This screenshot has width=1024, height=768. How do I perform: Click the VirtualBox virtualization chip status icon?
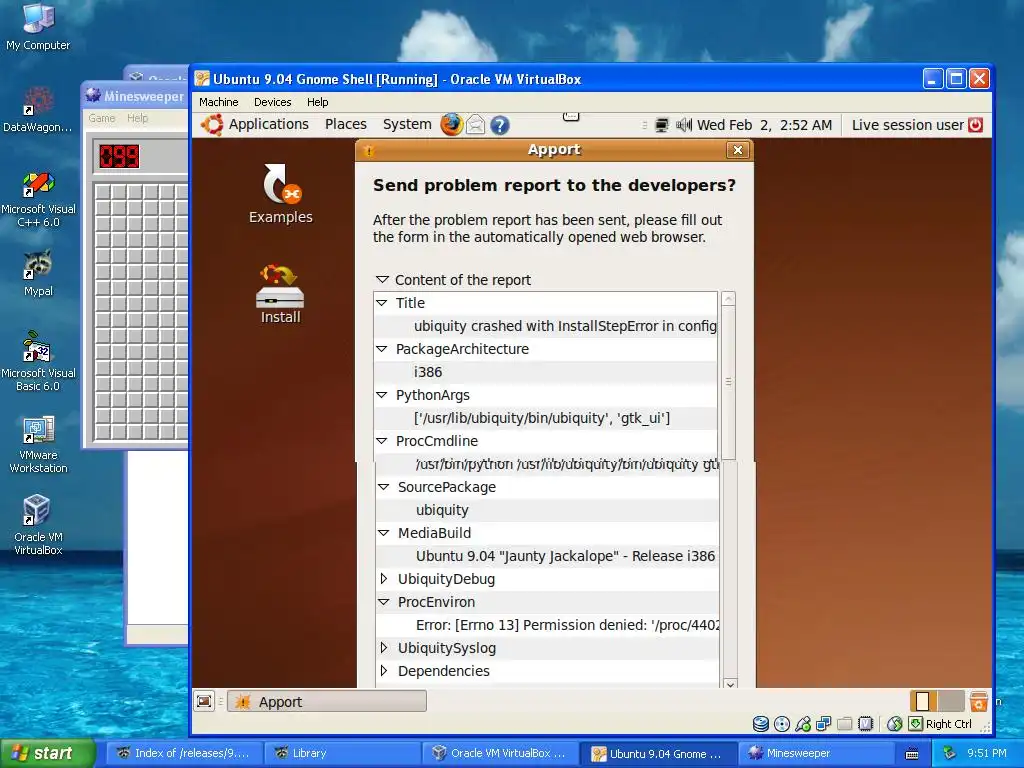pyautogui.click(x=866, y=724)
